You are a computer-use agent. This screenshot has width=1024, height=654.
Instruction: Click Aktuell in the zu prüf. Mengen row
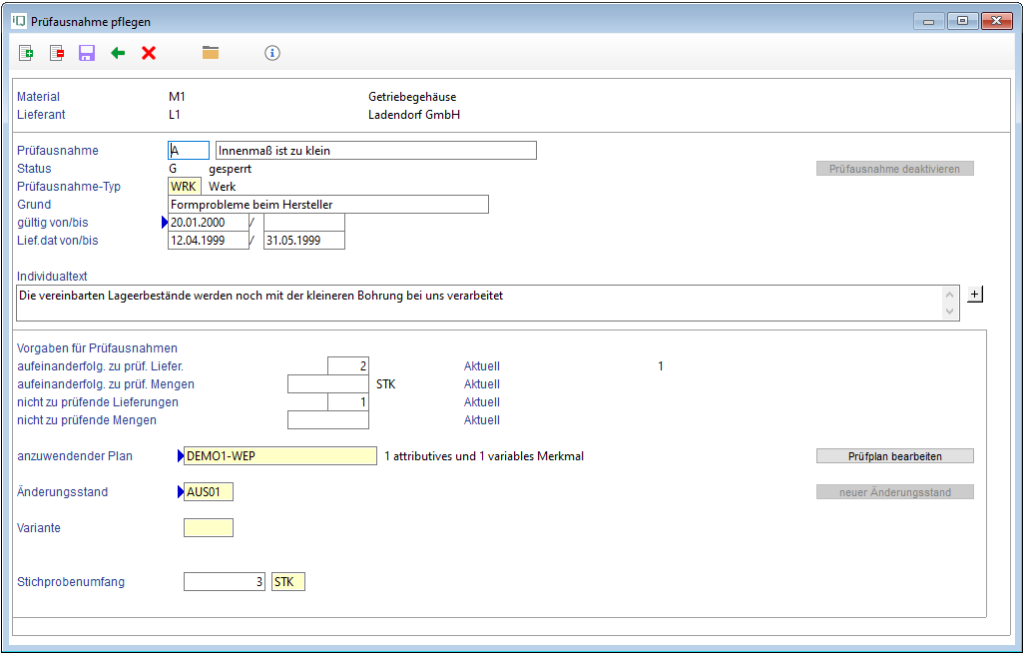click(482, 384)
